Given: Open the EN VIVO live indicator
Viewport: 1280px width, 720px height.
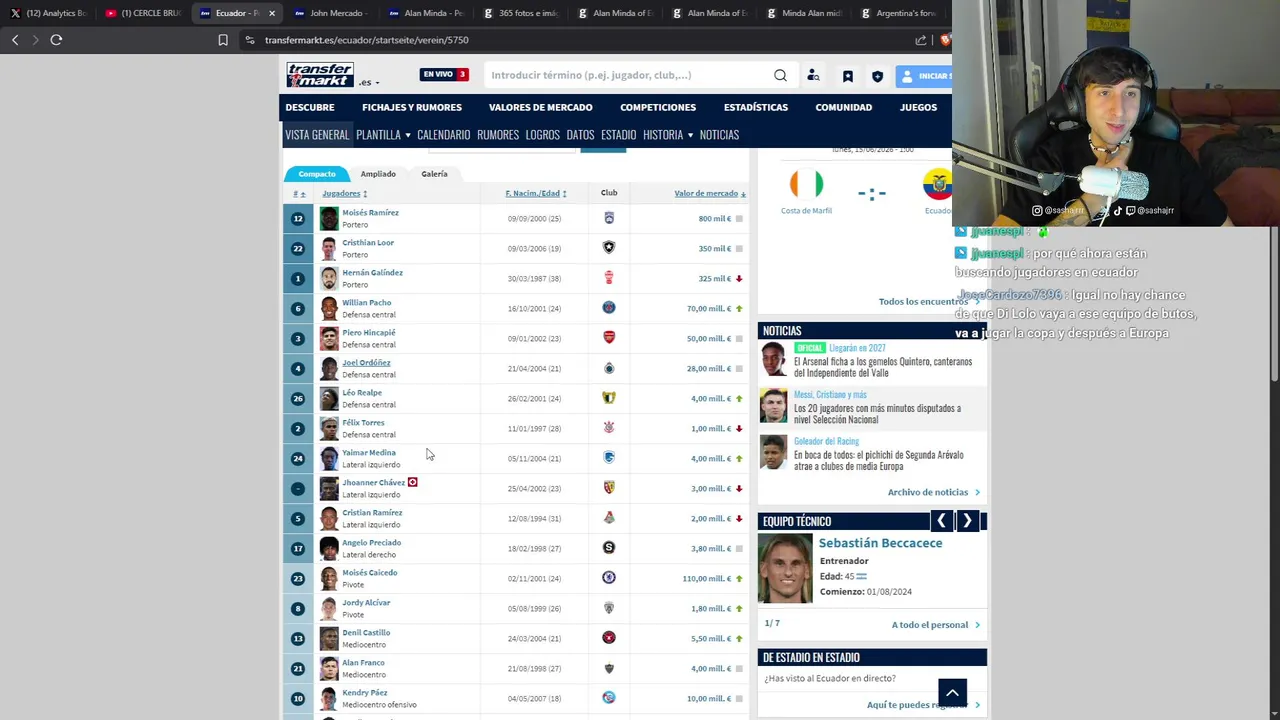Looking at the screenshot, I should [444, 74].
